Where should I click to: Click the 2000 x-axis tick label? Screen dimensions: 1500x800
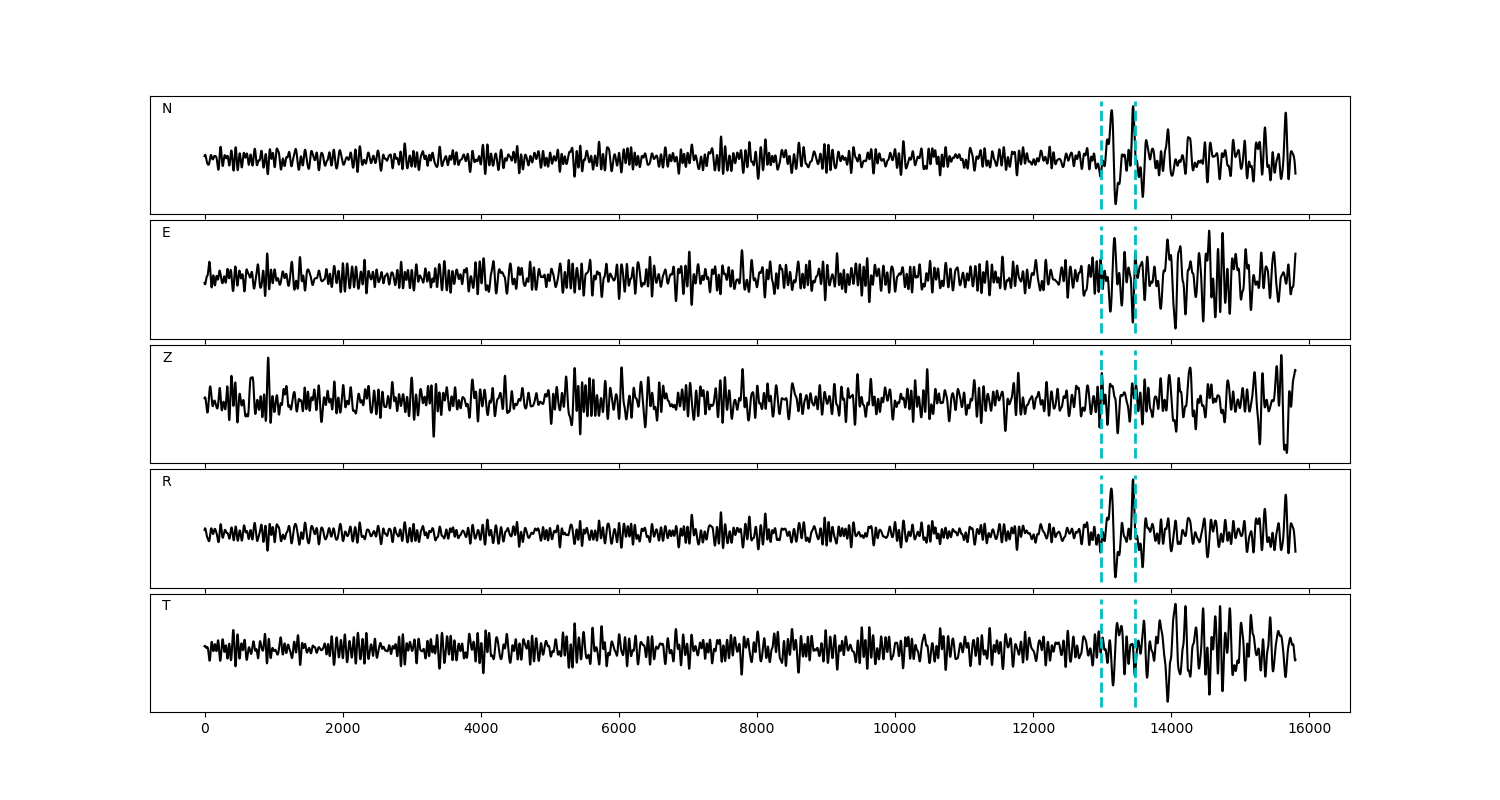(x=343, y=730)
